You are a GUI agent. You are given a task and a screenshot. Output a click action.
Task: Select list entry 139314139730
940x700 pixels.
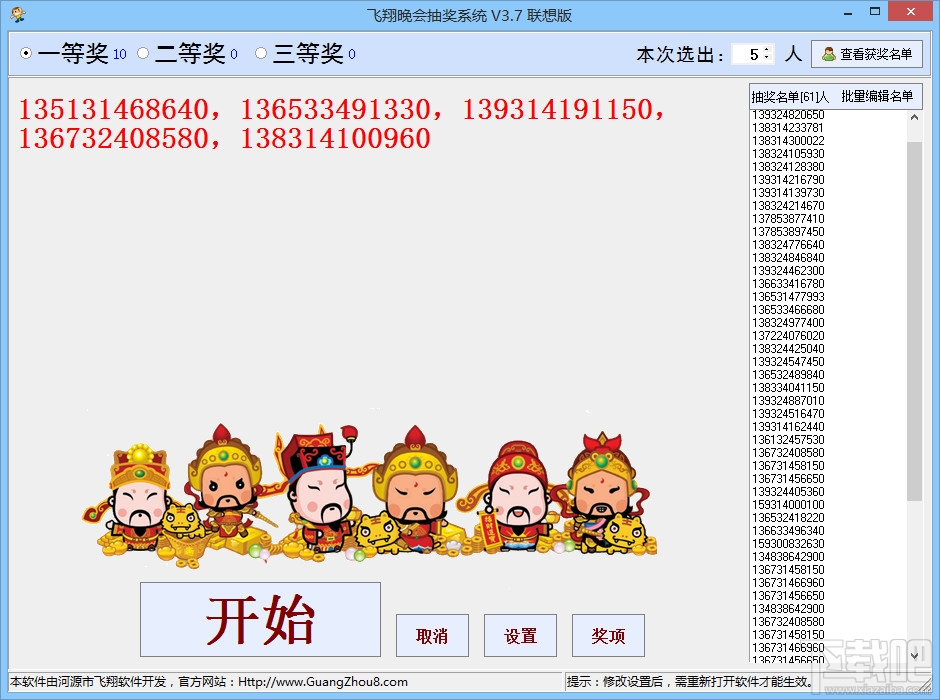point(788,193)
